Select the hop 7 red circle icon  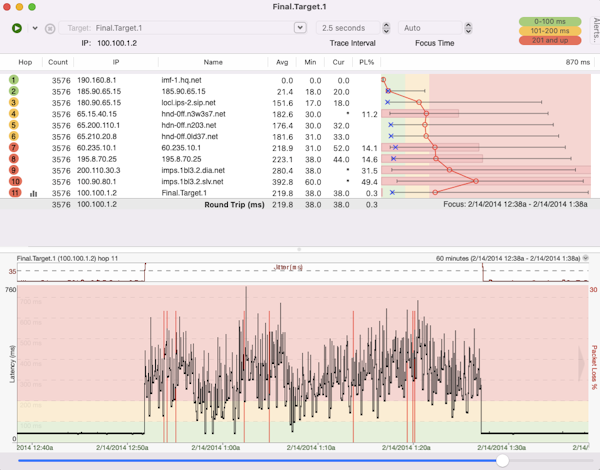14,148
